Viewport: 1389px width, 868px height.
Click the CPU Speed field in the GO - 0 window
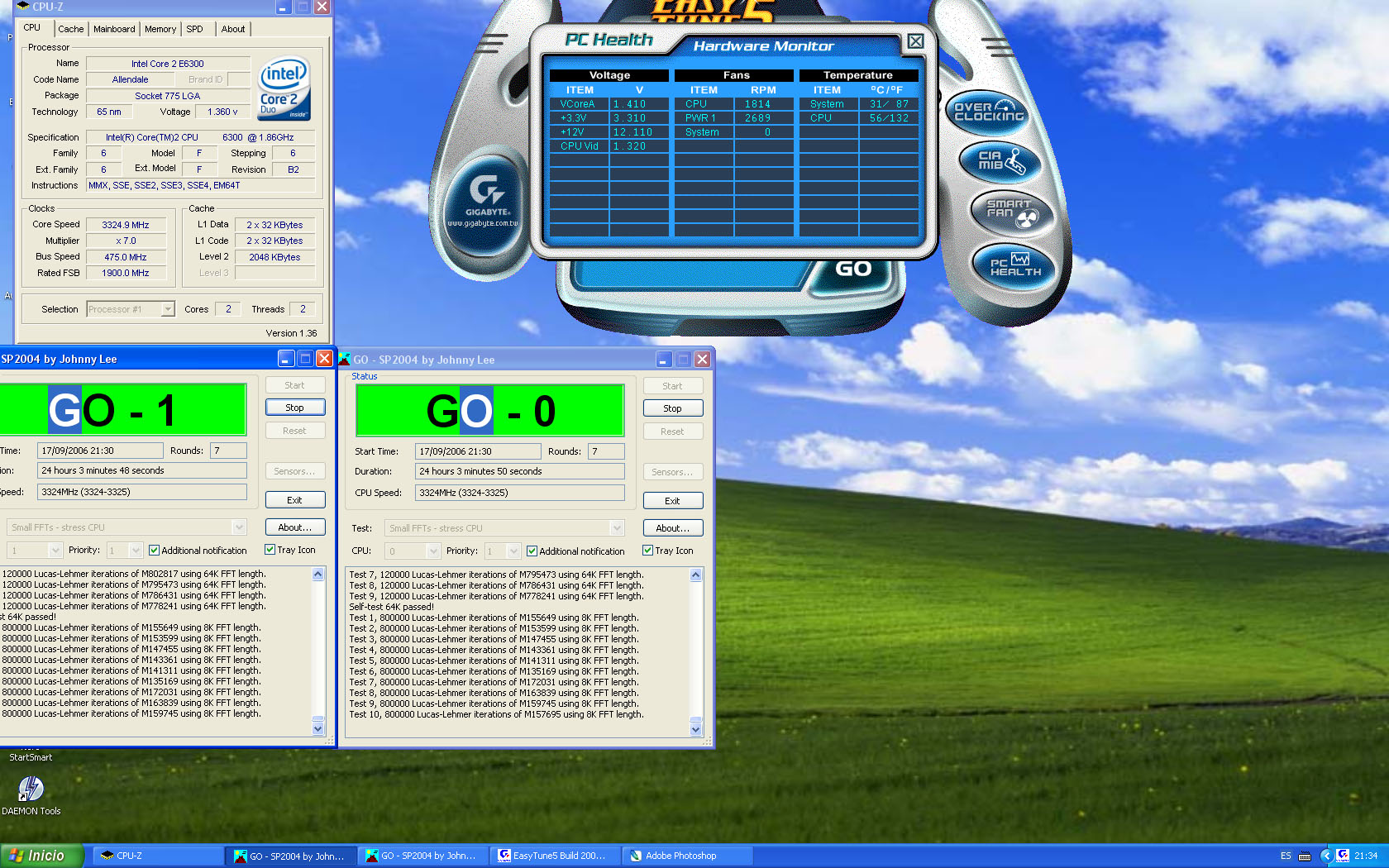click(x=519, y=493)
